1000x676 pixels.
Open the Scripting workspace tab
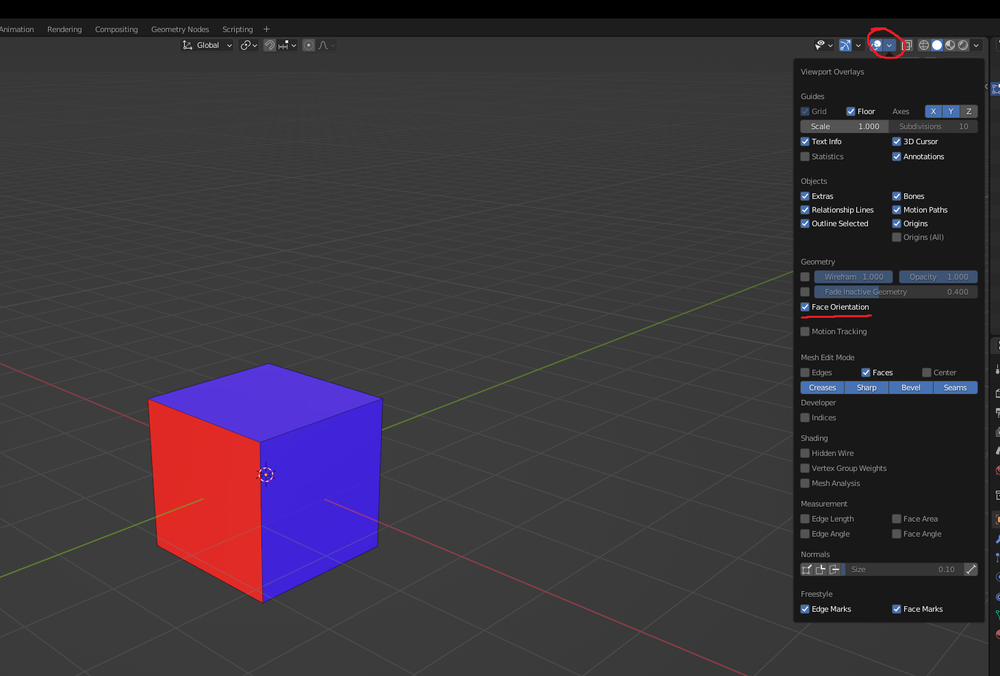click(x=237, y=29)
